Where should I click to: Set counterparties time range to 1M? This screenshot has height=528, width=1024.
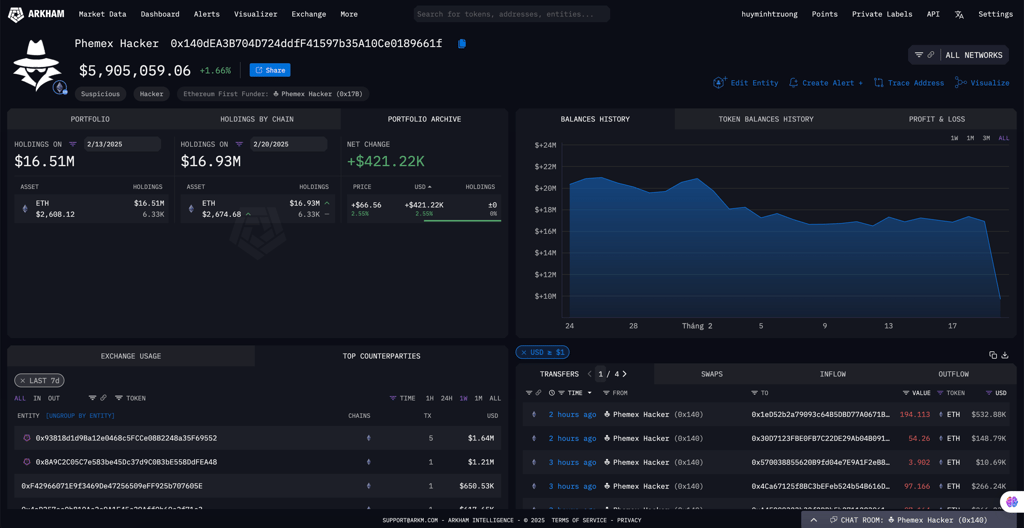pyautogui.click(x=479, y=398)
